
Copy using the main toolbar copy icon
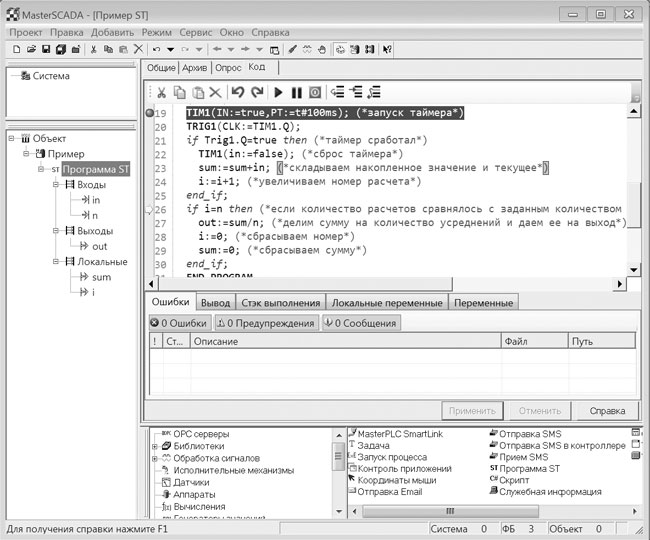tap(108, 49)
